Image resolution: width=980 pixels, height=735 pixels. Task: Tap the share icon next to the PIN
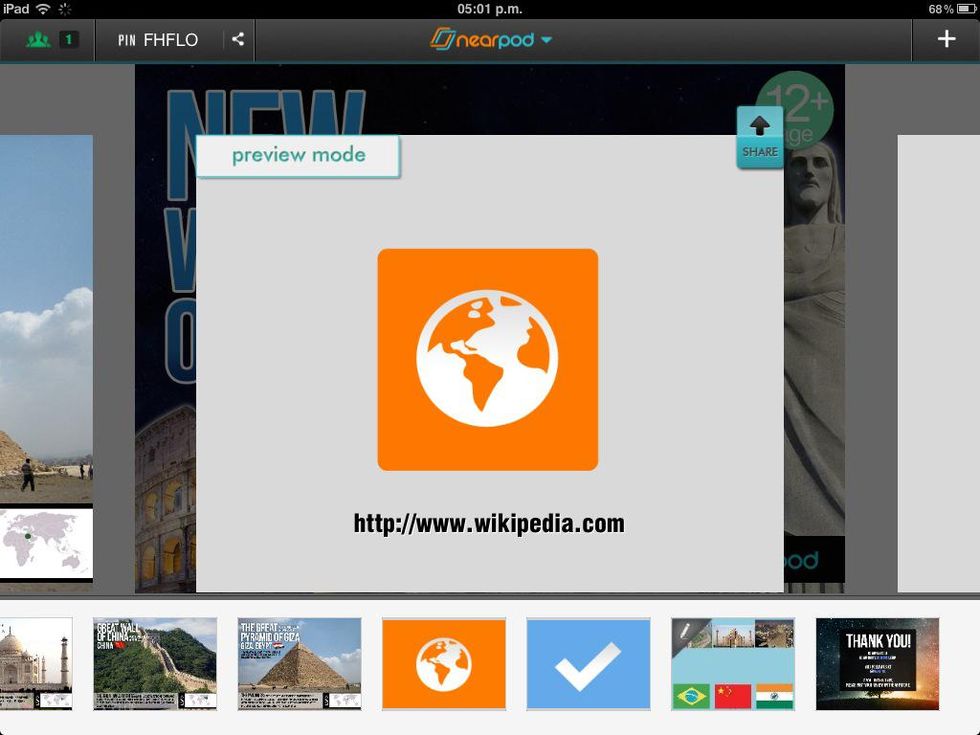pos(238,39)
